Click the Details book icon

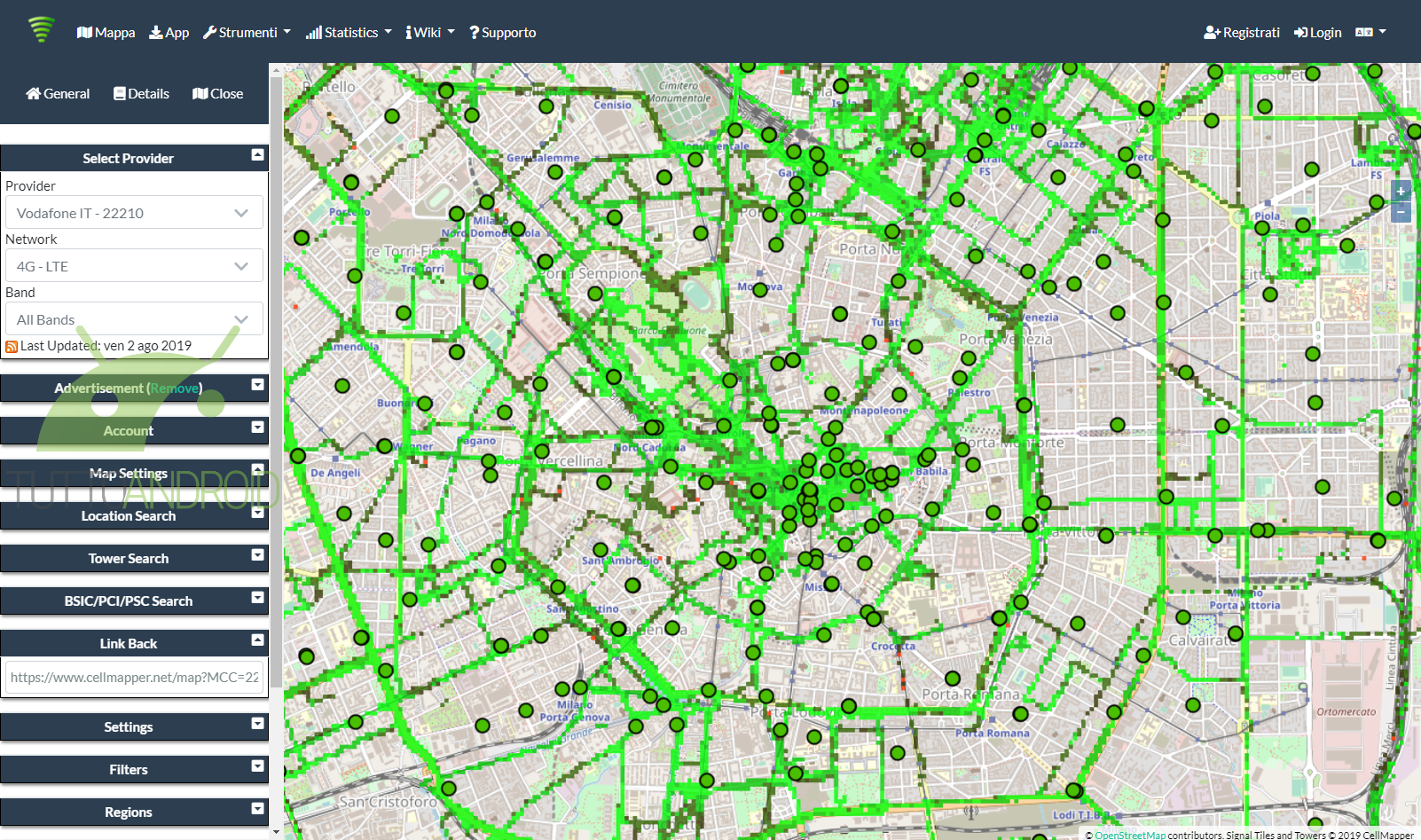(119, 94)
